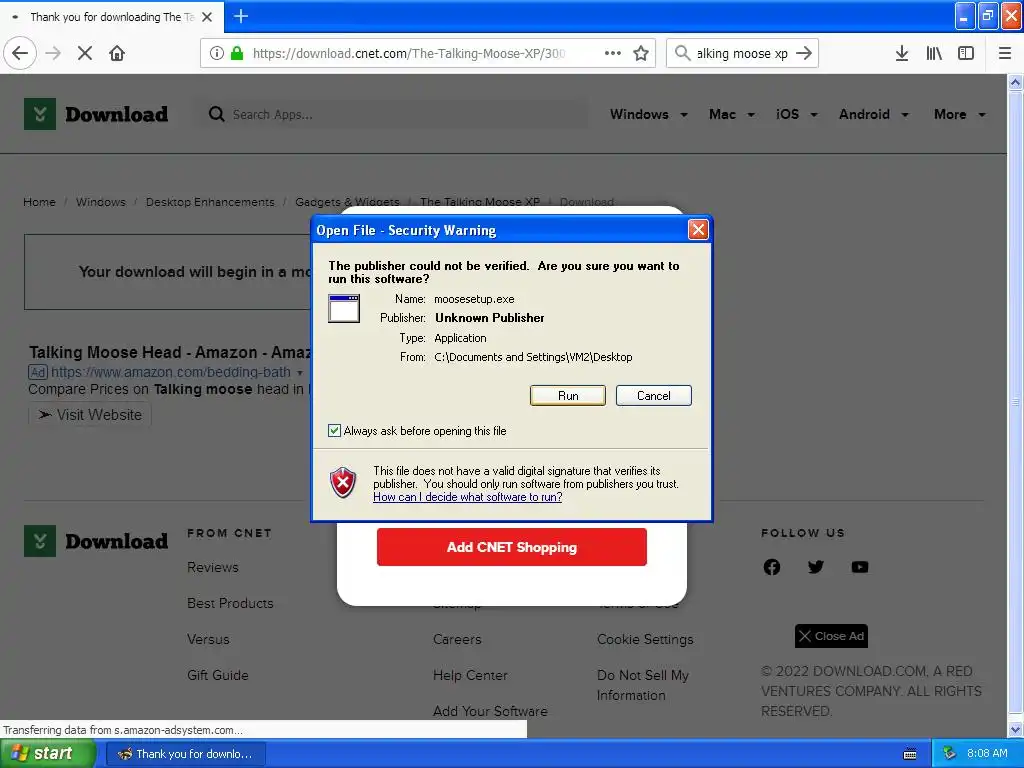
Task: Close the Open File Security Warning dialog
Action: point(698,229)
